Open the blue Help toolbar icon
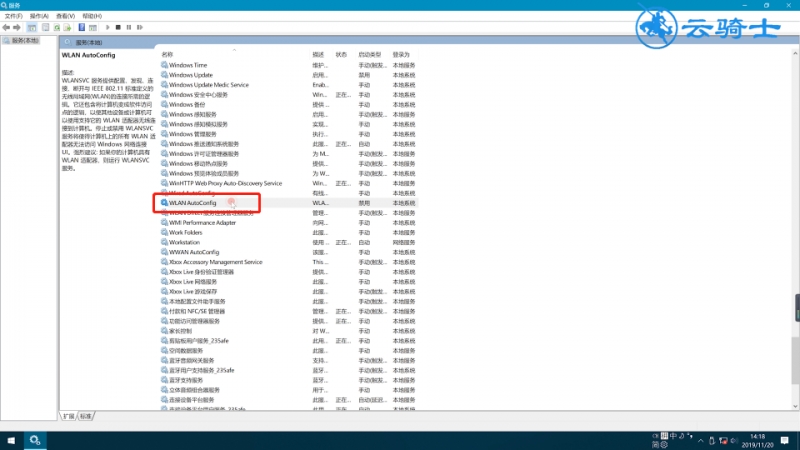 pos(82,28)
